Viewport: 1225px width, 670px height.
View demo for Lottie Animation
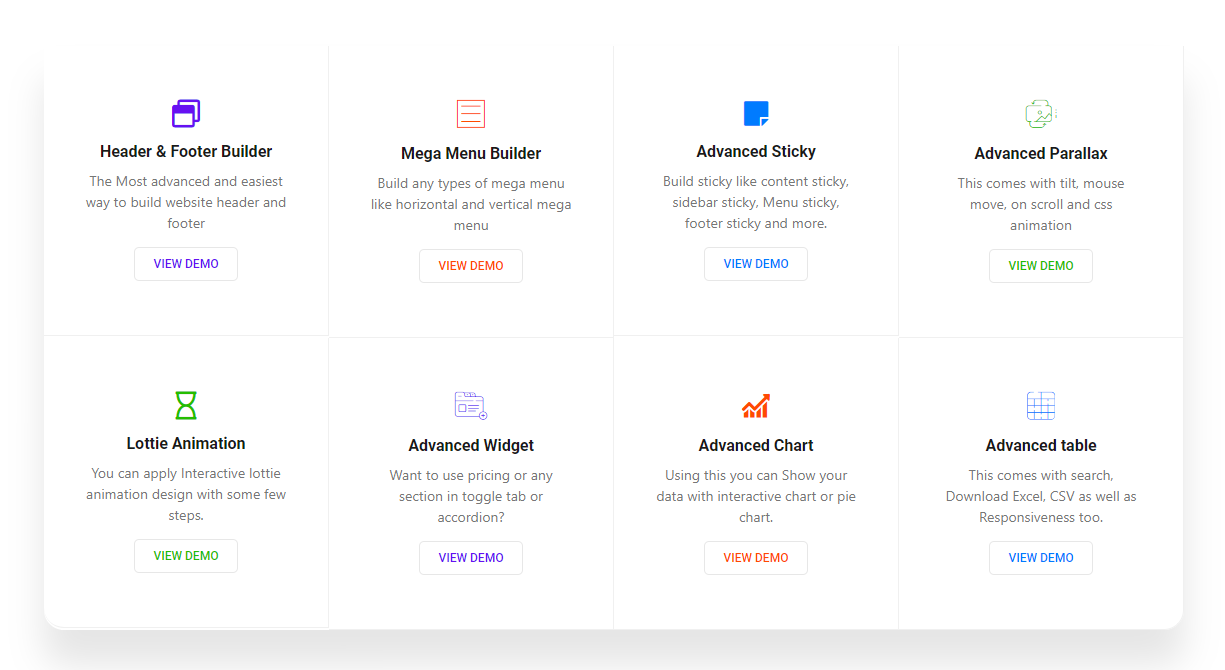(x=186, y=556)
